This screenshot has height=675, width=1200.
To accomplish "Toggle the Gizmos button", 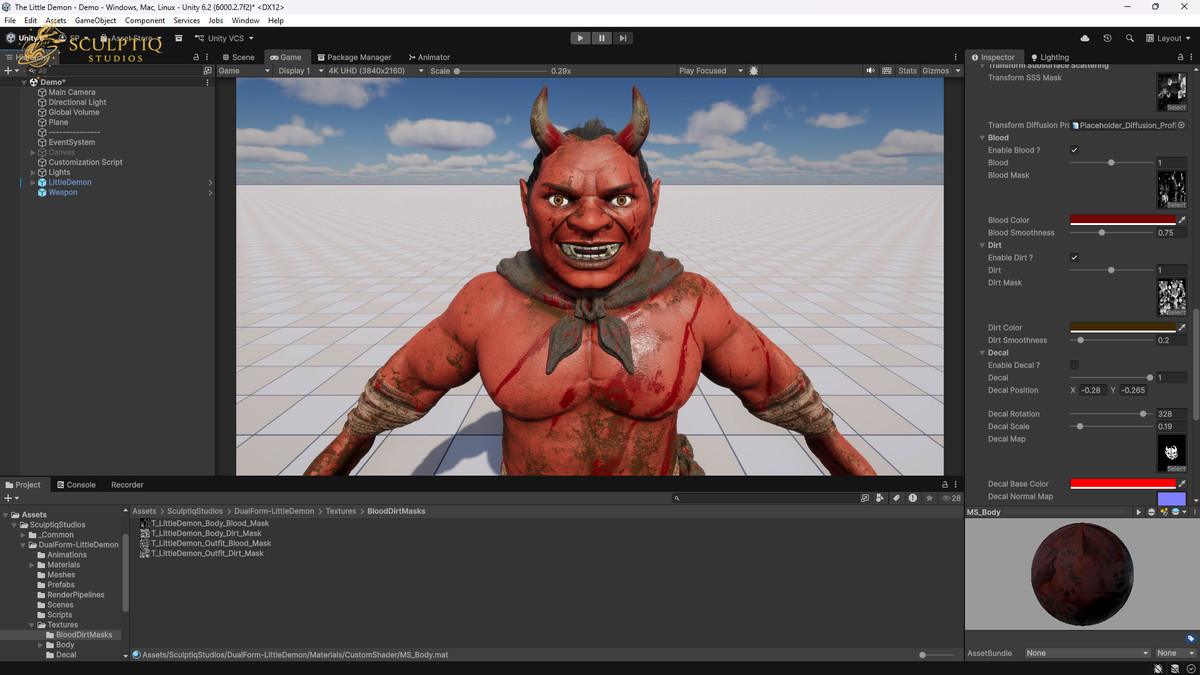I will coord(935,71).
